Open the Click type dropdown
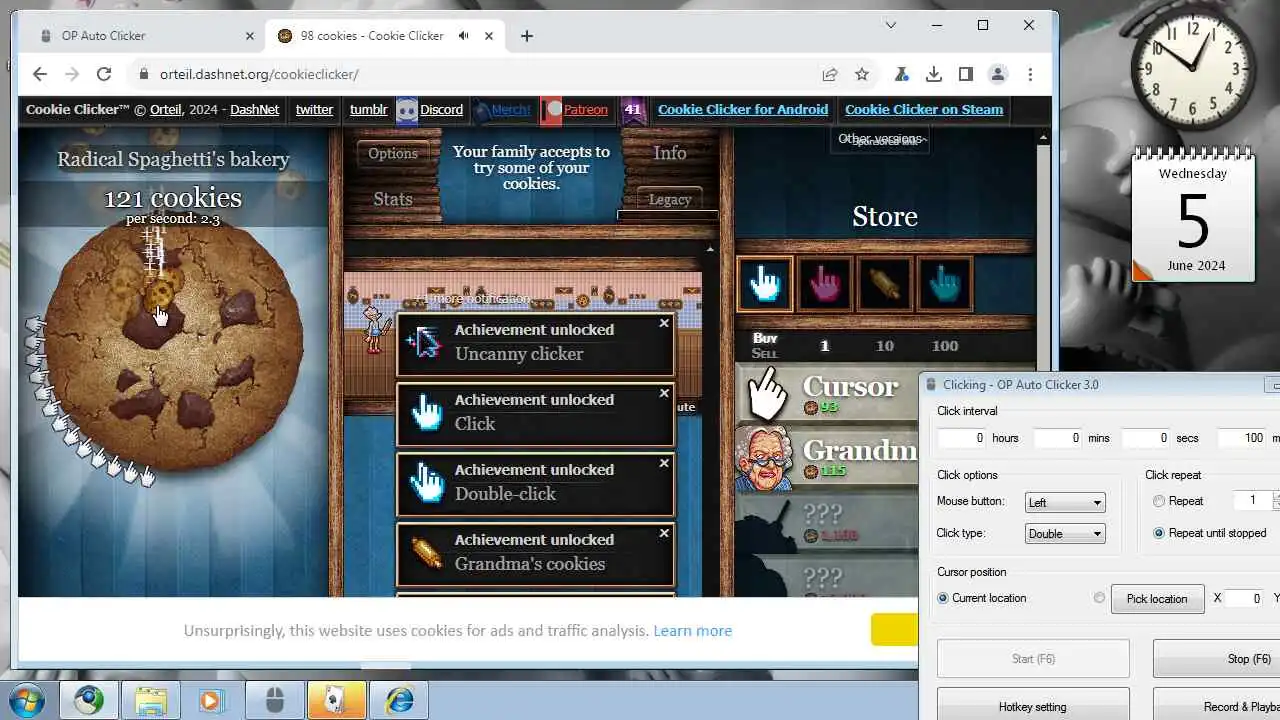 [1065, 533]
